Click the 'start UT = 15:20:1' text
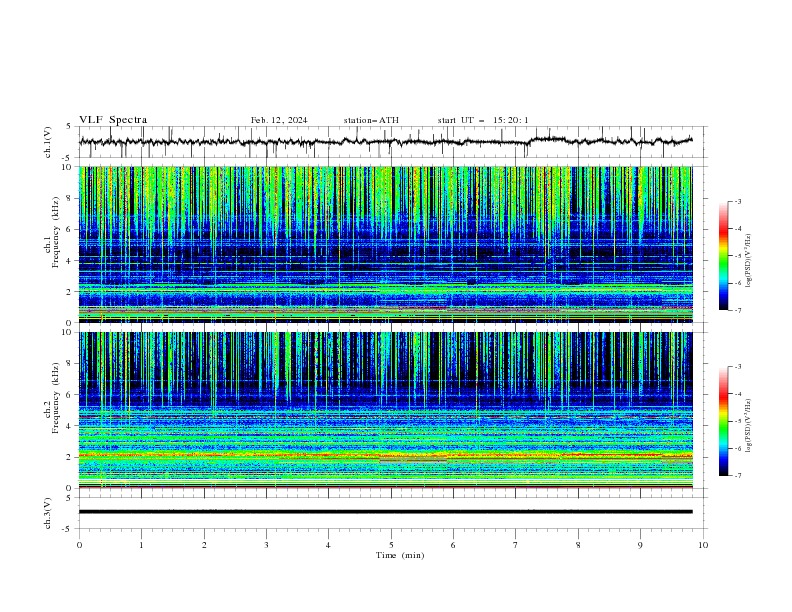Image resolution: width=792 pixels, height=612 pixels. [x=483, y=120]
